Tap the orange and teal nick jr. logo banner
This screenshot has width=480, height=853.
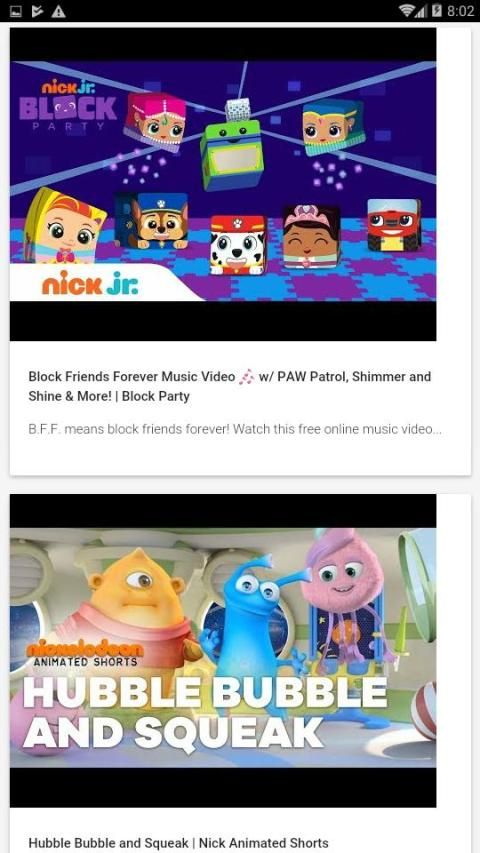90,283
